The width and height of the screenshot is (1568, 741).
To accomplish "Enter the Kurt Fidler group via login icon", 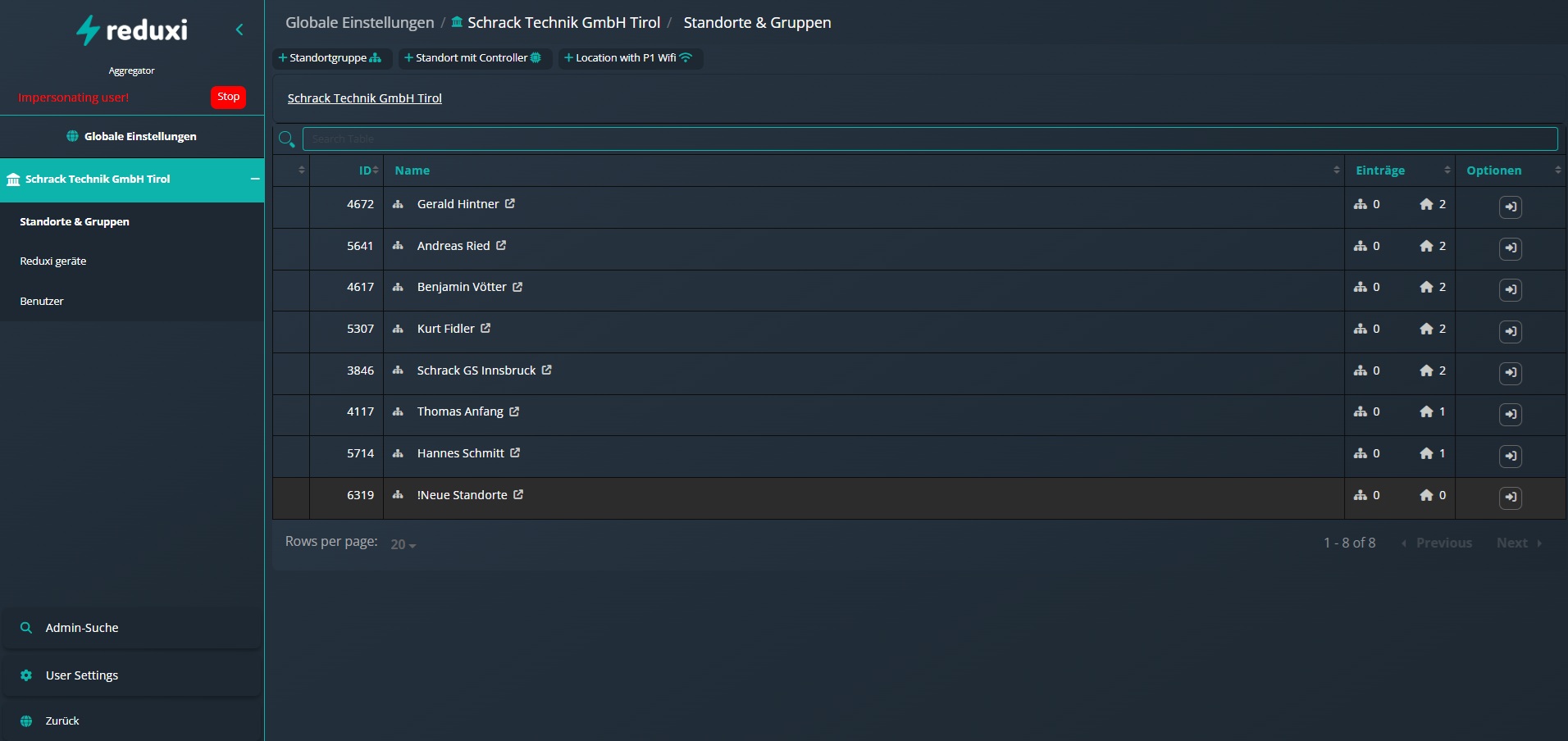I will [1511, 331].
